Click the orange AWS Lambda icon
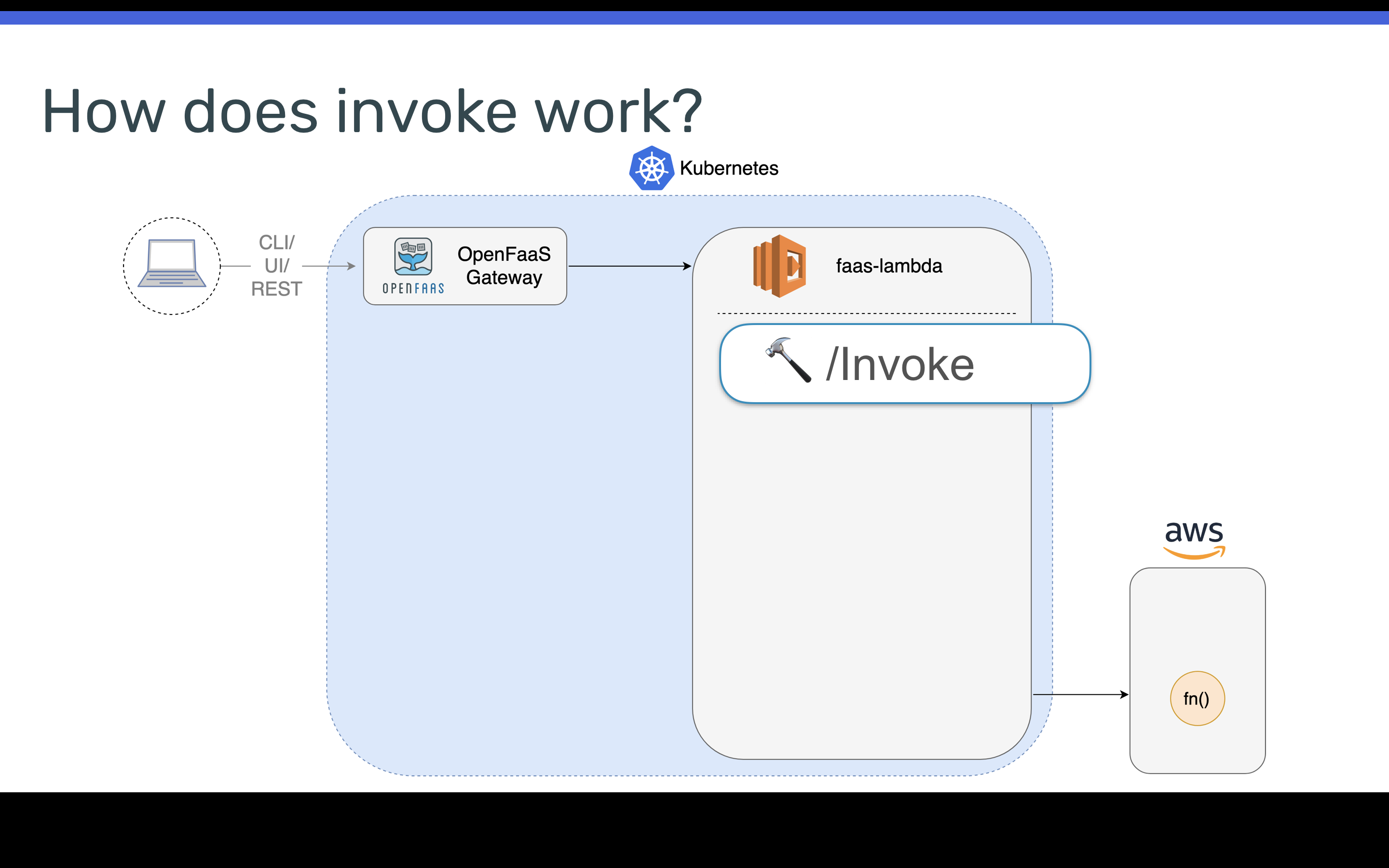Screen dimensions: 1389x868 tap(779, 266)
